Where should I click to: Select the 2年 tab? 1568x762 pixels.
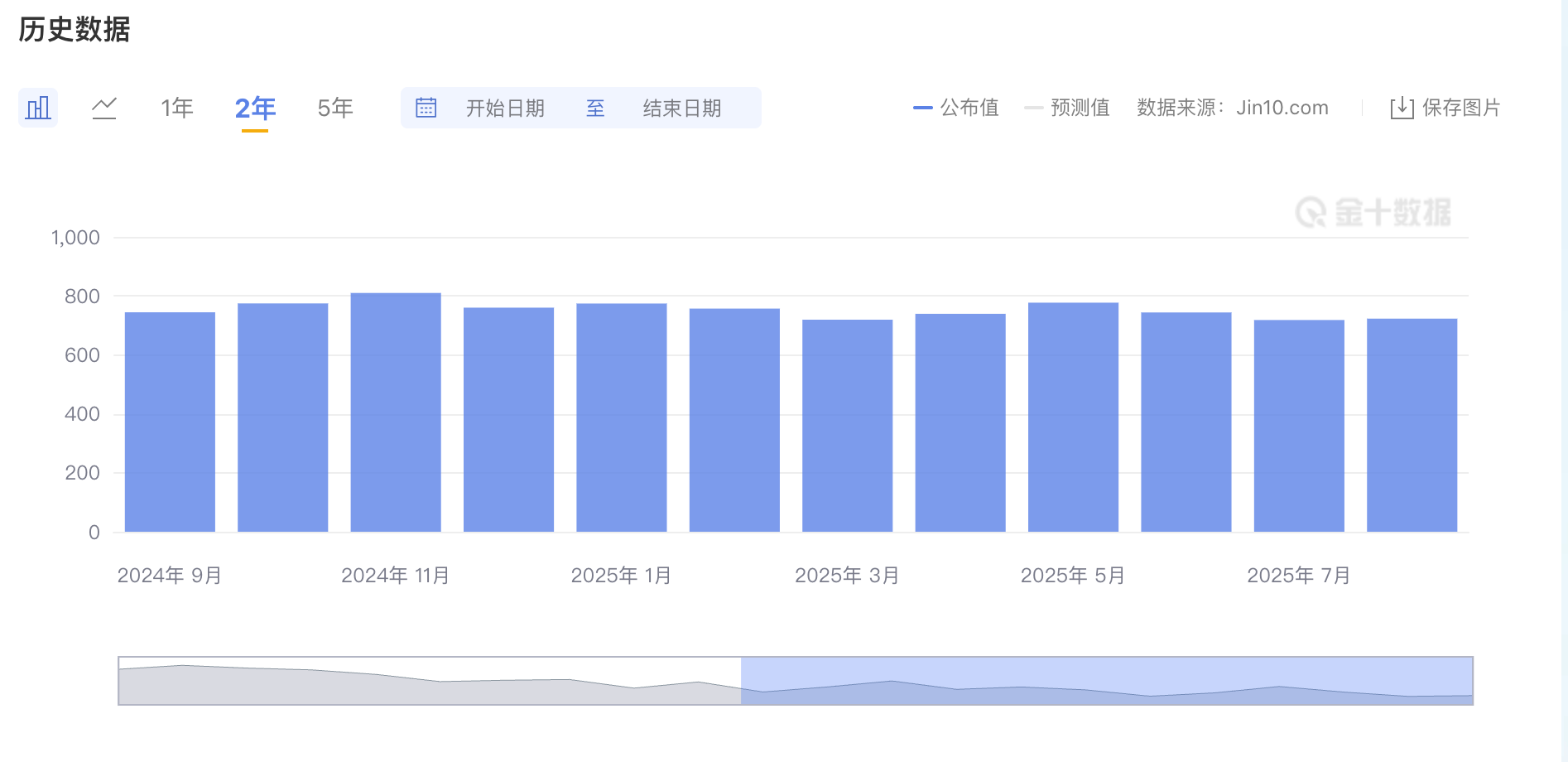coord(255,107)
